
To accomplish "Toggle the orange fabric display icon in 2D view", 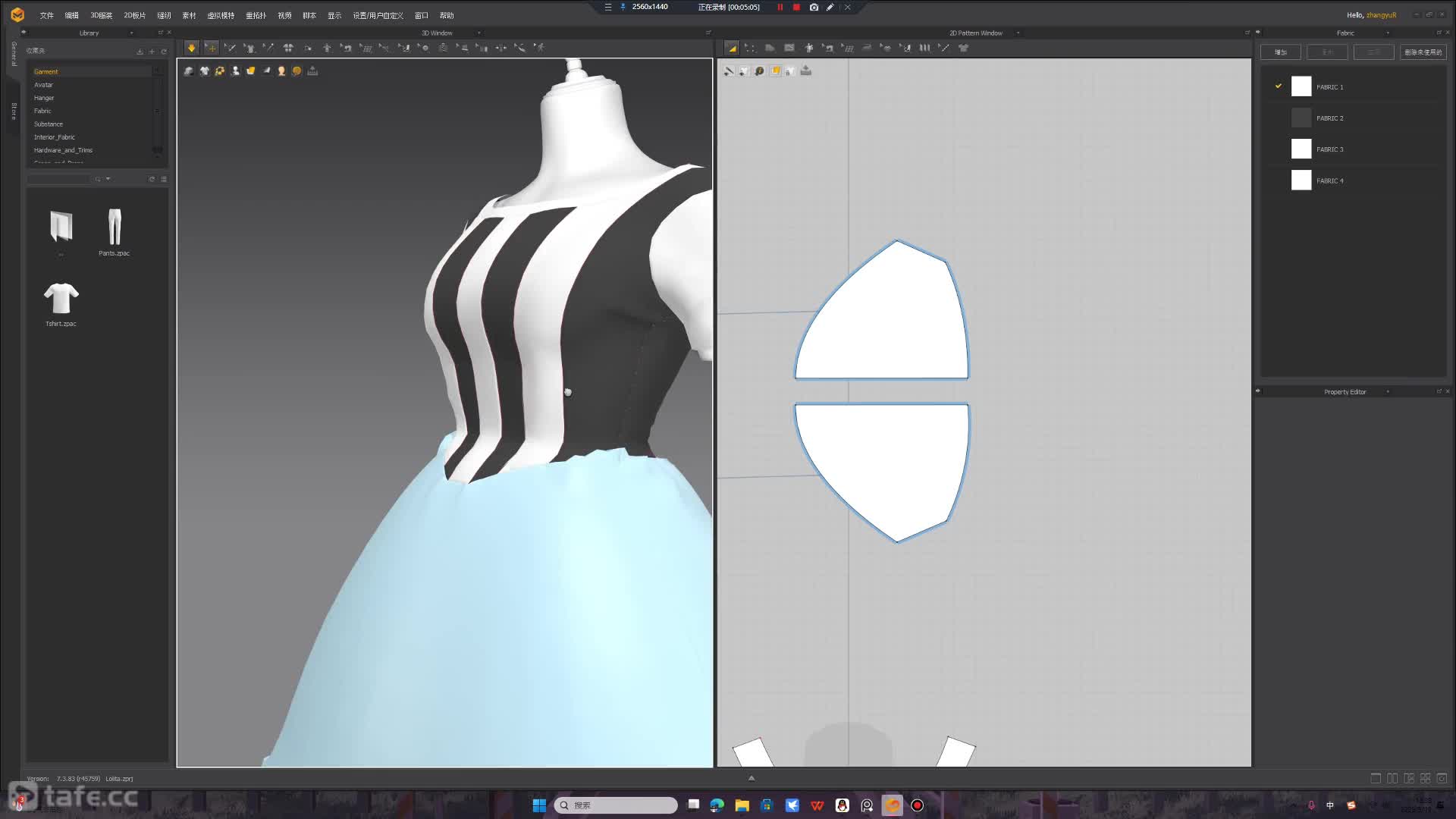I will 775,71.
